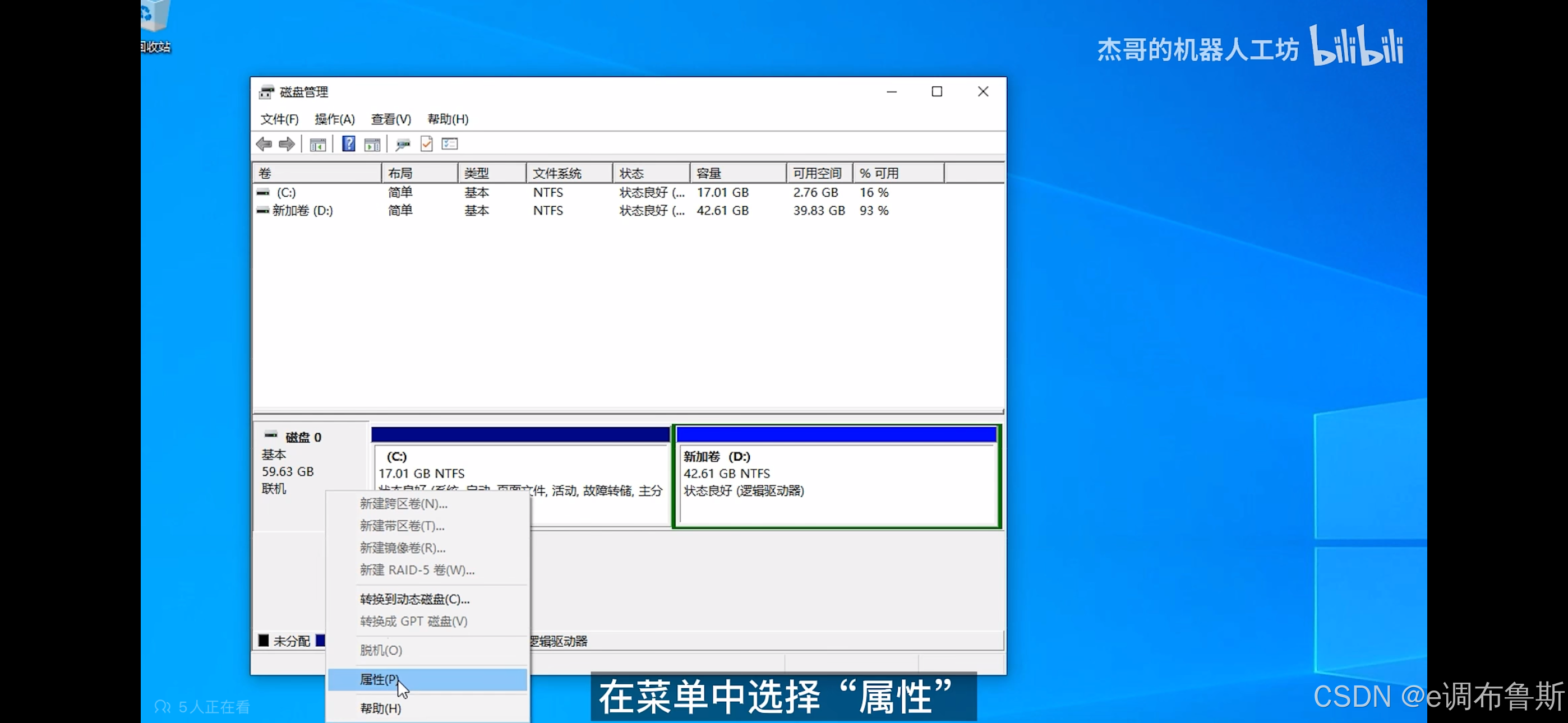Sort by the 状态 column header
The height and width of the screenshot is (723, 1568).
[651, 173]
